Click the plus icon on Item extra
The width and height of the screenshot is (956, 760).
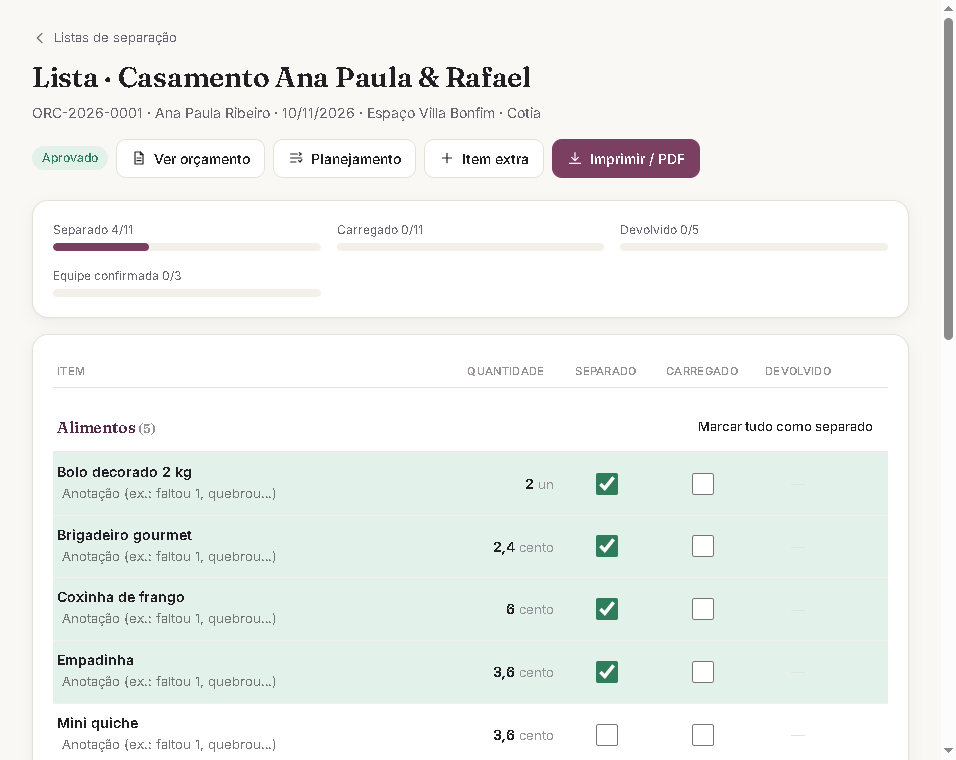click(447, 158)
